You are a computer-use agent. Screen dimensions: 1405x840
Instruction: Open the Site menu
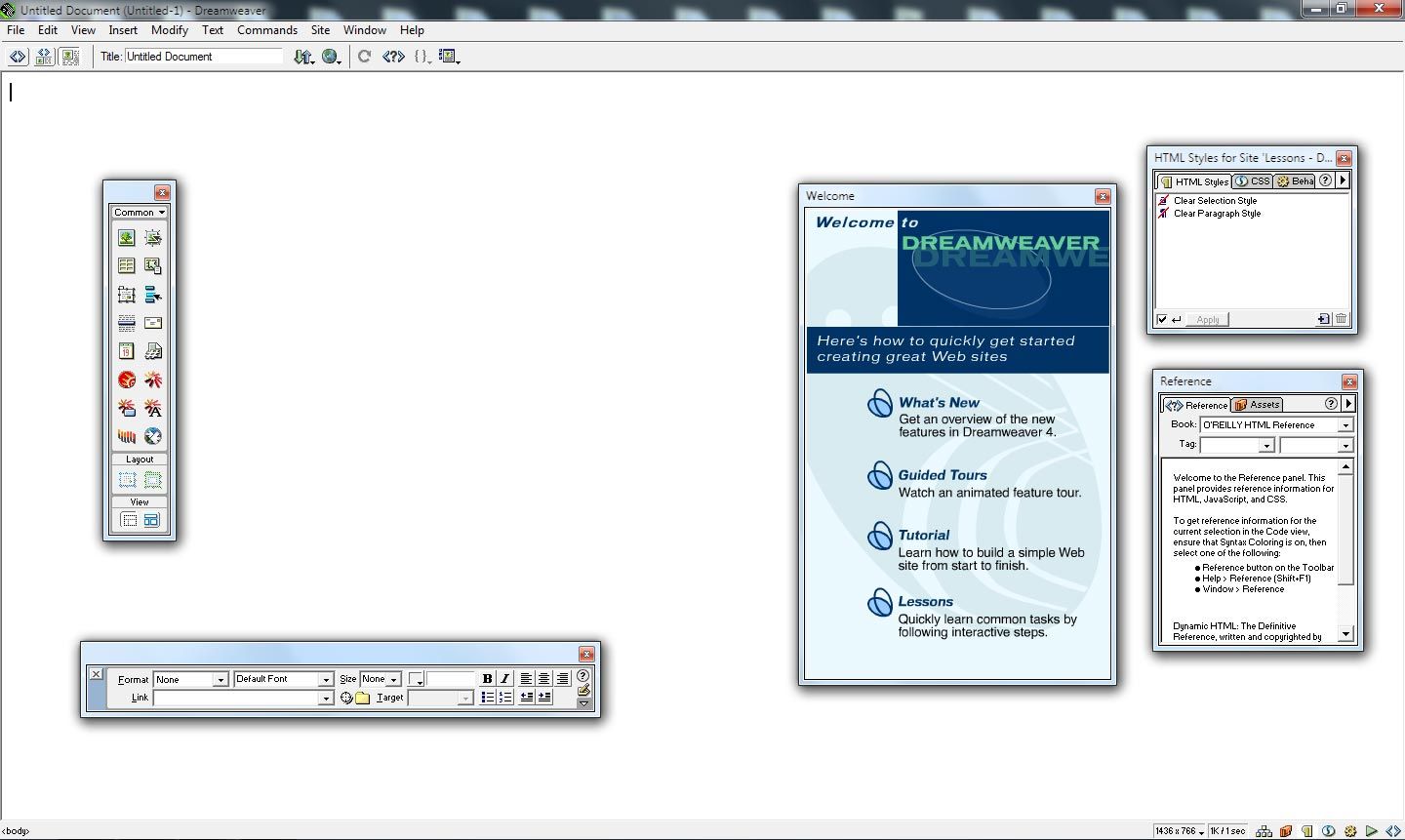(320, 30)
